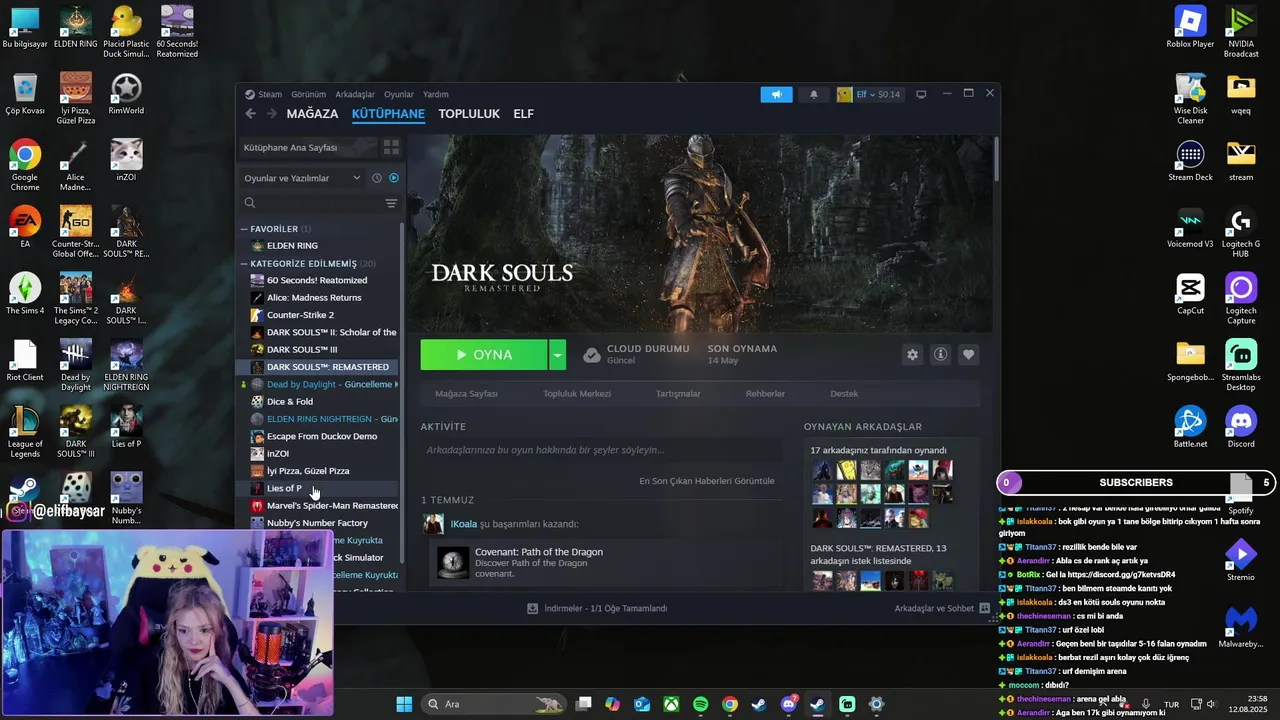Click the Steam announcements megaphone icon
1280x720 pixels.
pyautogui.click(x=776, y=94)
